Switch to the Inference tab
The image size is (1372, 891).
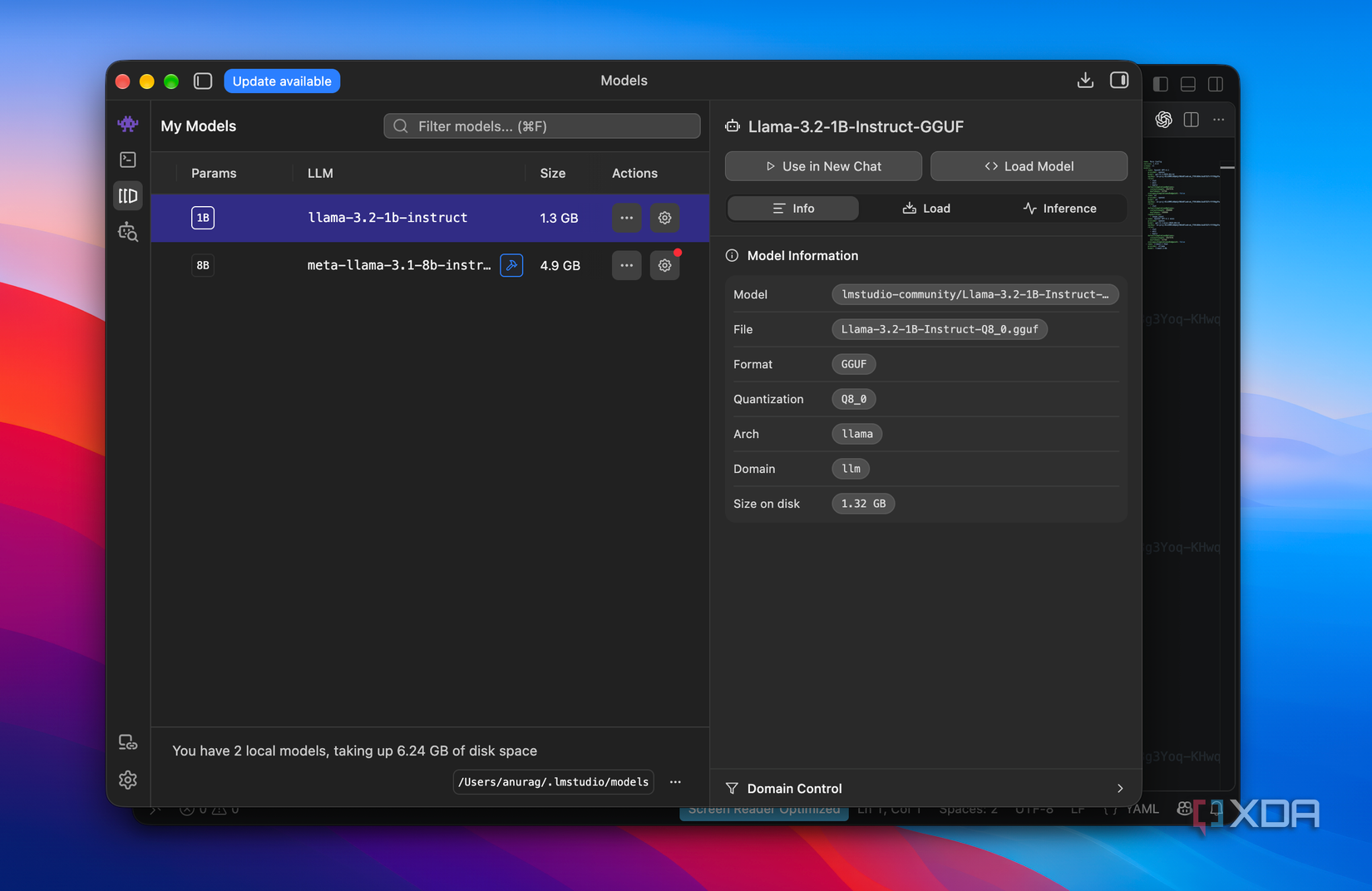pos(1059,209)
